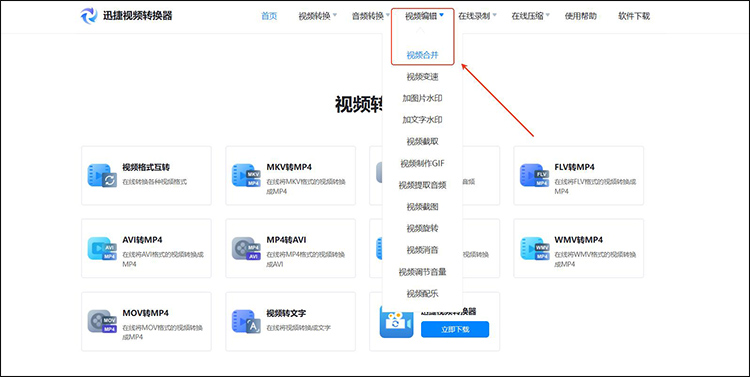Select 视频变速 from the dropdown
Image resolution: width=750 pixels, height=377 pixels.
[422, 77]
